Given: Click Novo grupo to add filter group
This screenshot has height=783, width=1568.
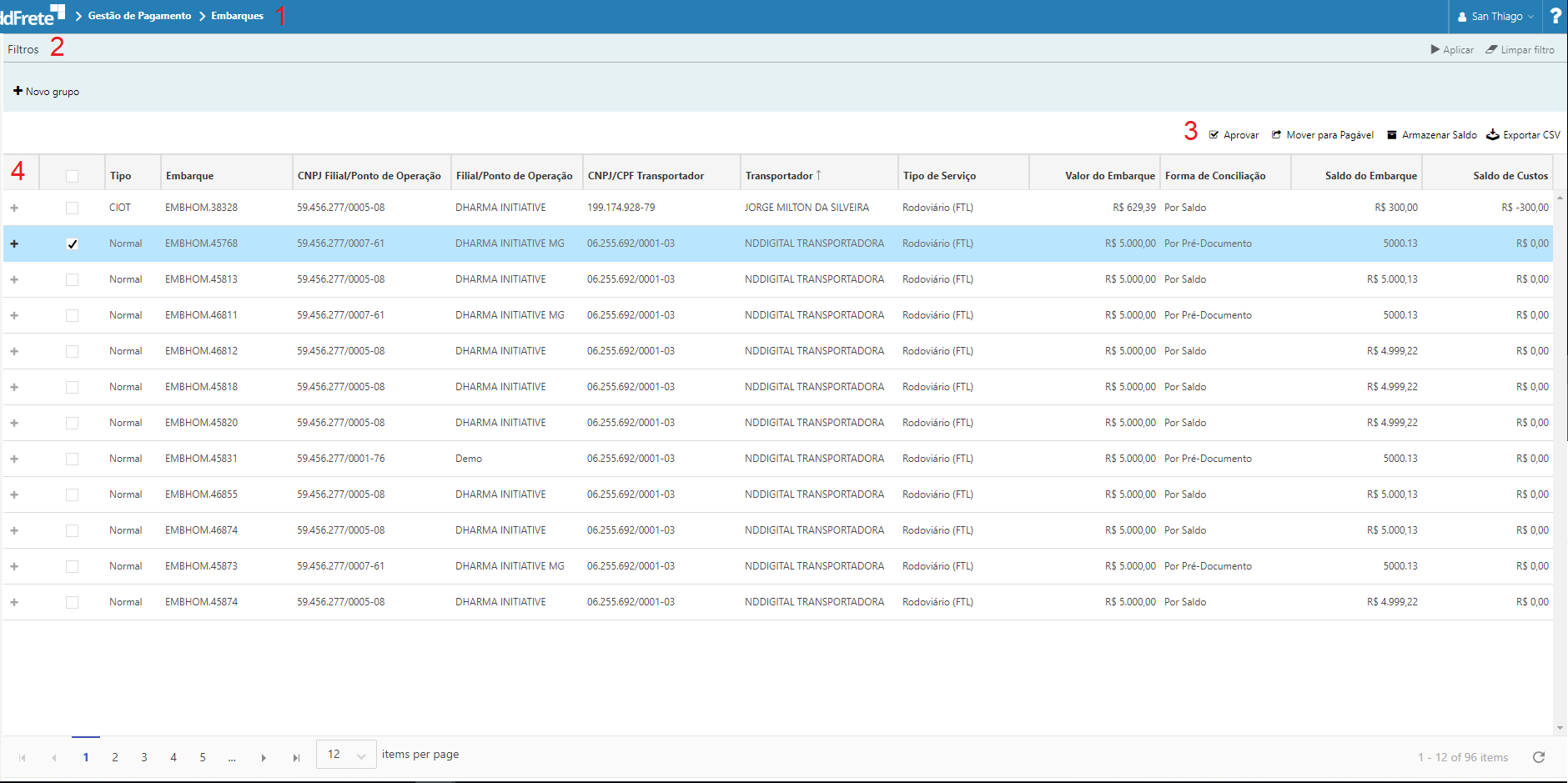Looking at the screenshot, I should point(47,92).
